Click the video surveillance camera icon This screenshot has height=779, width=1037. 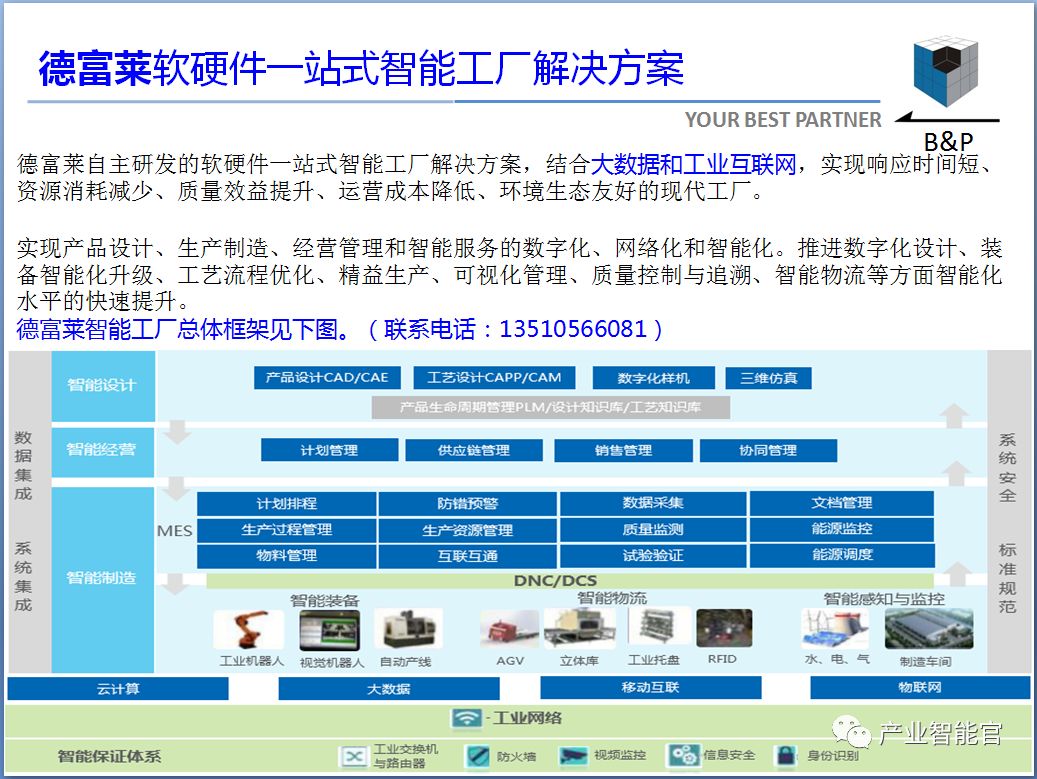[x=573, y=755]
